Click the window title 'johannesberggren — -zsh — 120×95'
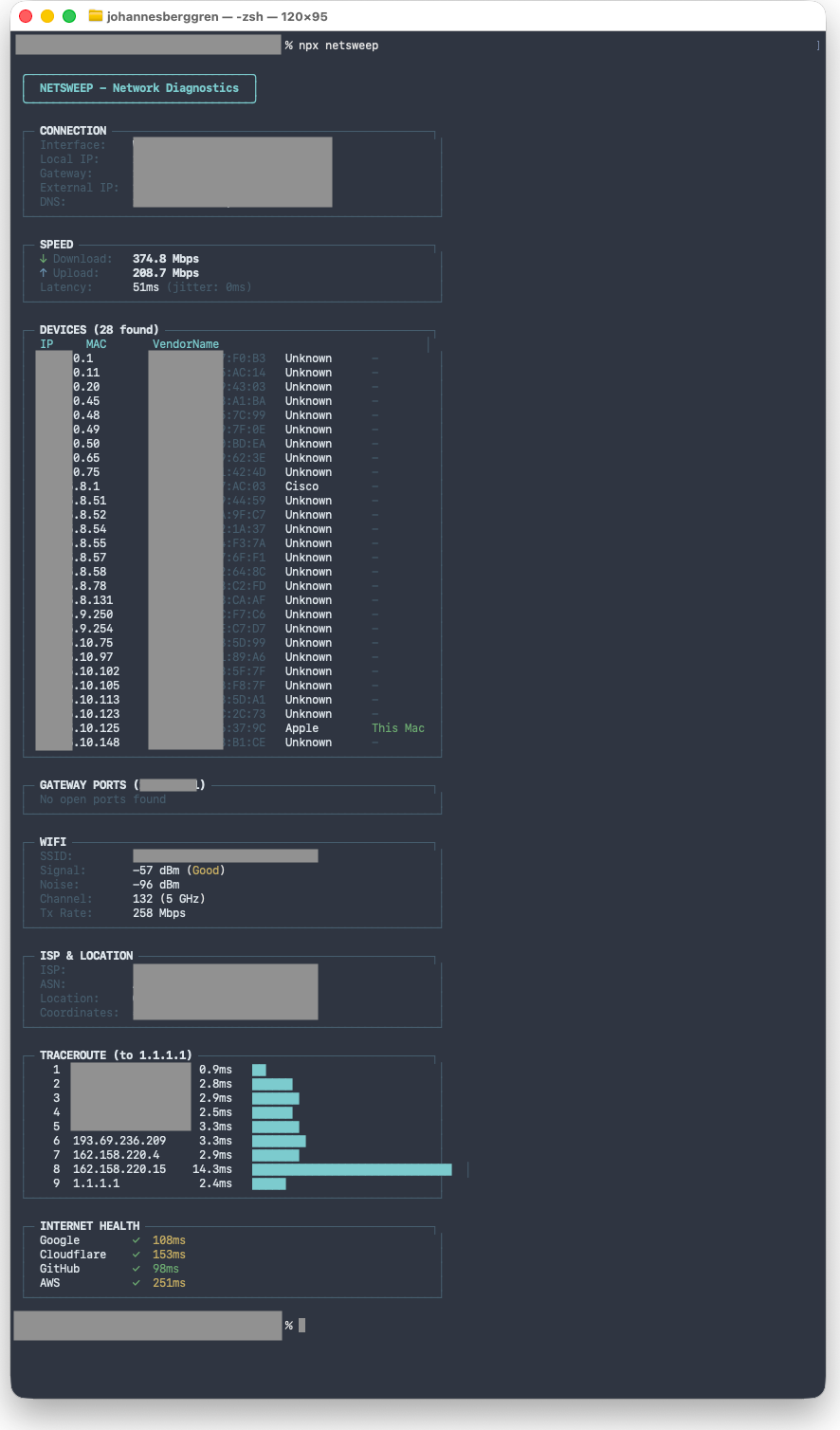The width and height of the screenshot is (840, 1430). click(217, 16)
